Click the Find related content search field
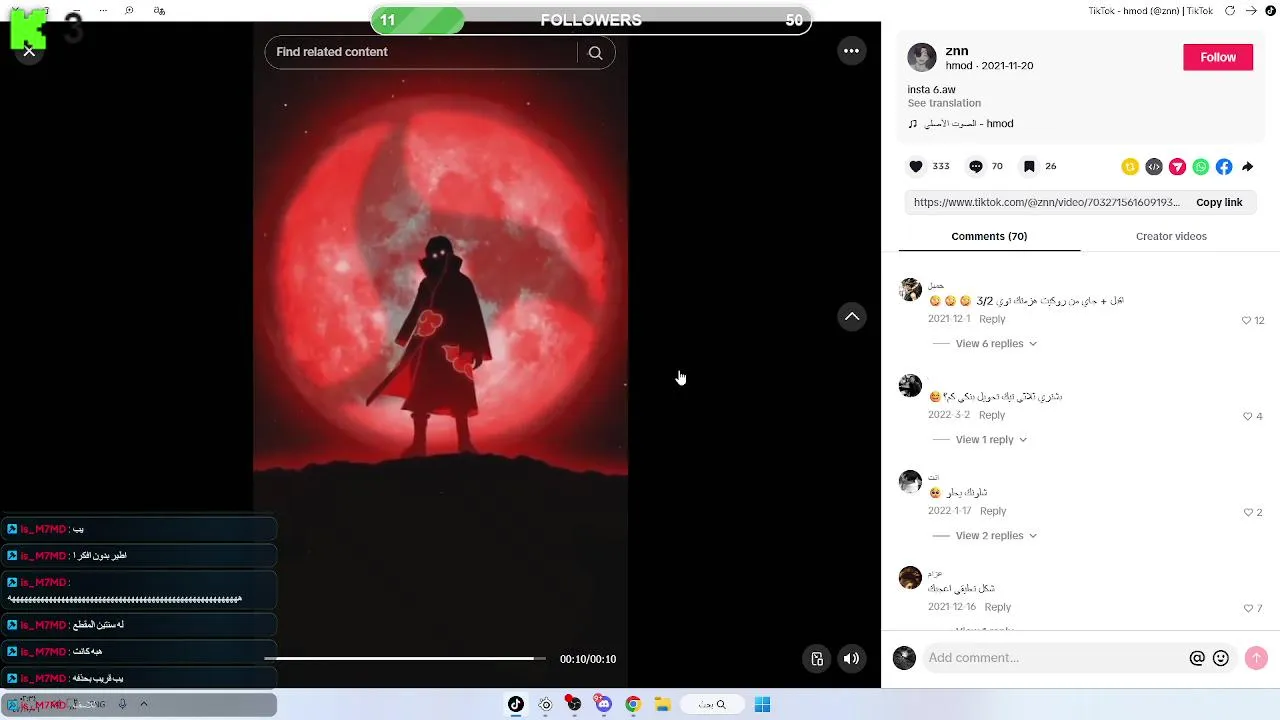1280x720 pixels. pyautogui.click(x=424, y=53)
